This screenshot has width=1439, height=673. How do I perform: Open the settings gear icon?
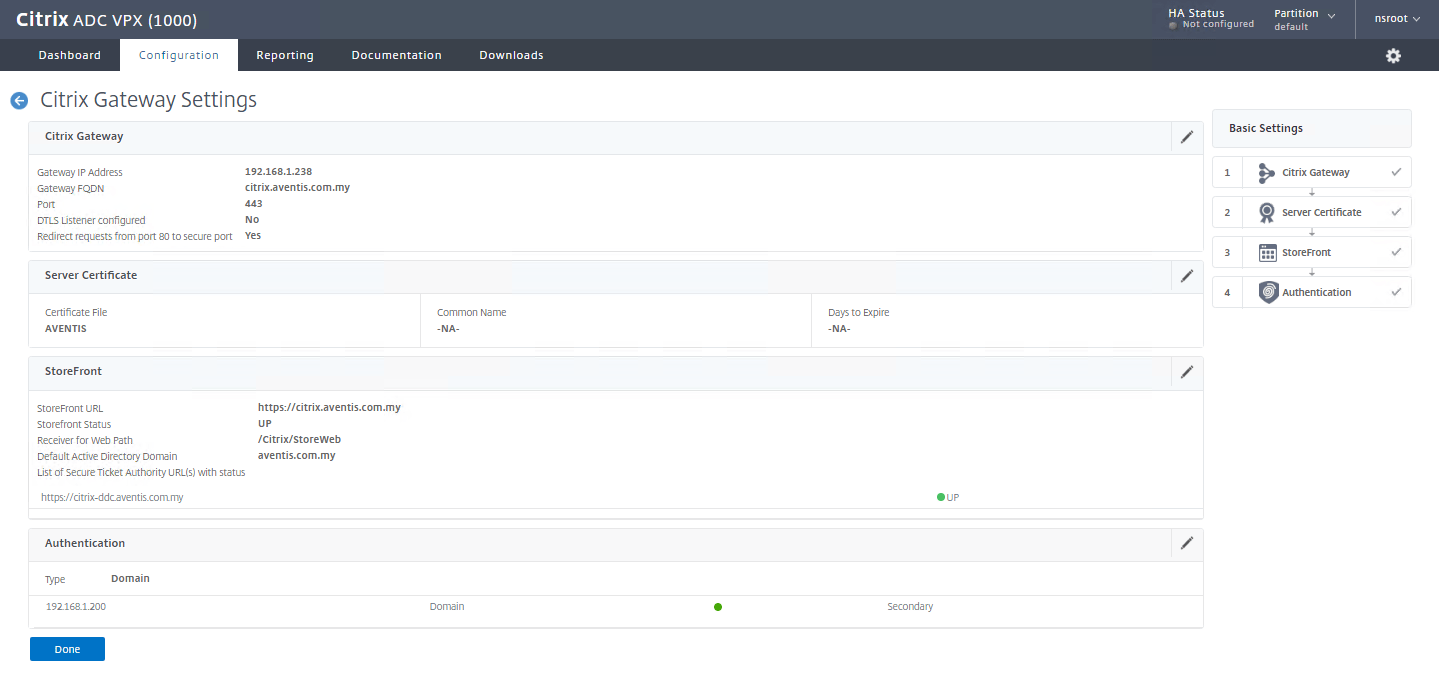point(1393,56)
